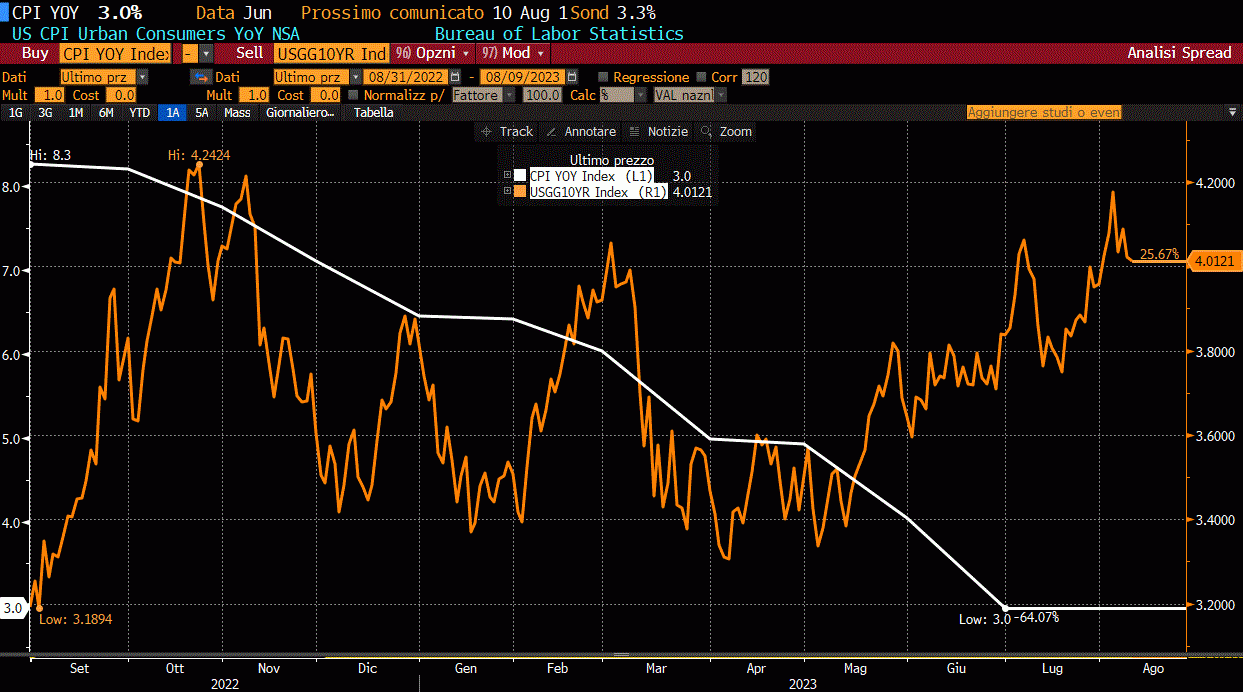Click the Aggiungere studi o eventi field
Image resolution: width=1243 pixels, height=692 pixels.
tap(1044, 113)
